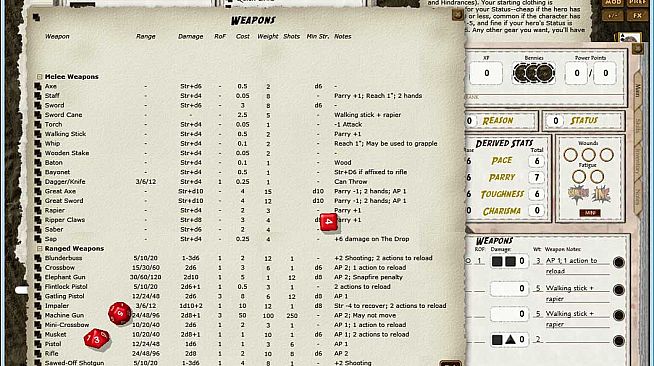Click the Parry total field
654x366 pixels.
(x=537, y=178)
